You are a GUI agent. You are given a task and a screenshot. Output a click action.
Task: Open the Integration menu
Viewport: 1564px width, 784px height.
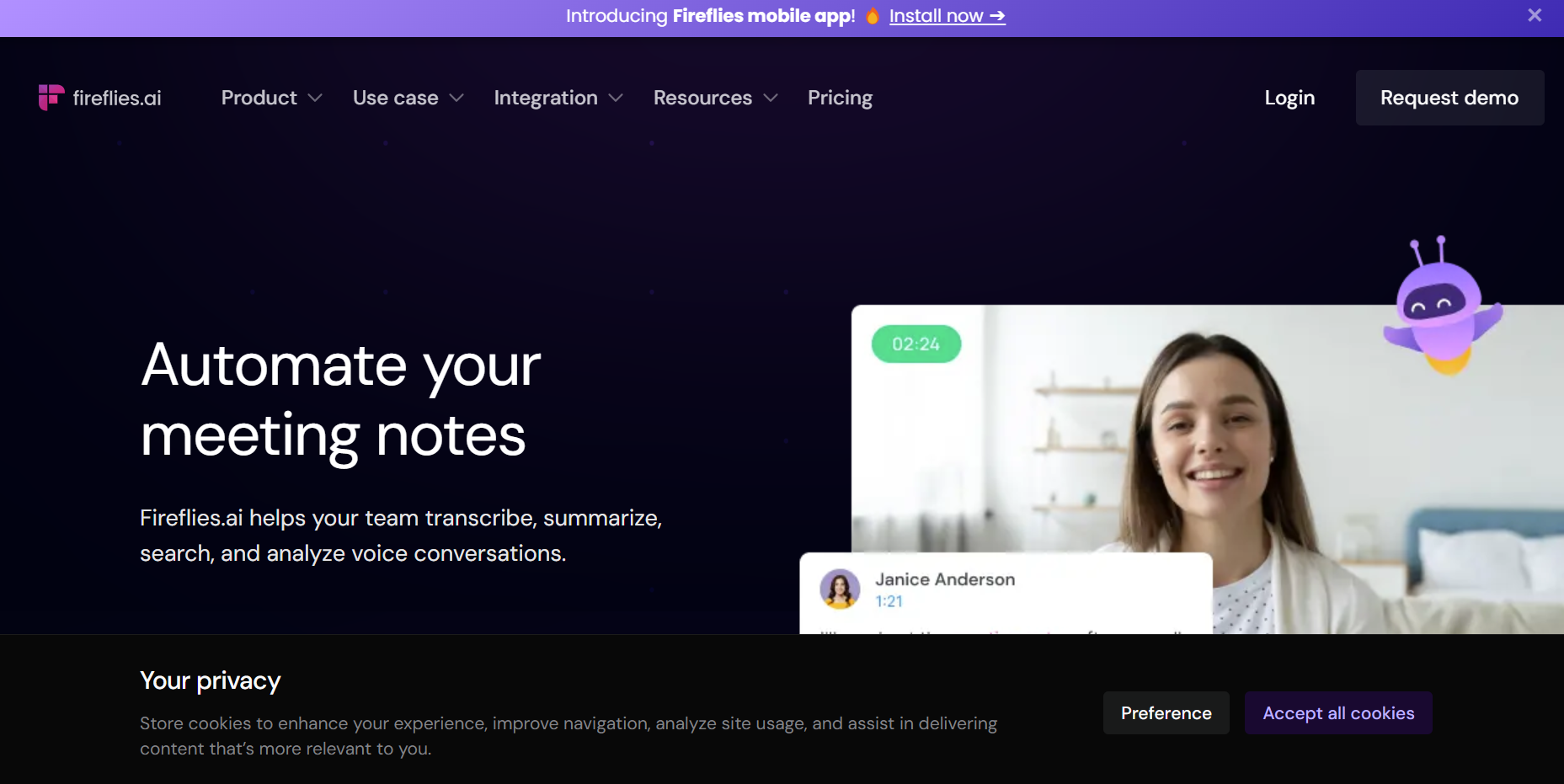[546, 98]
